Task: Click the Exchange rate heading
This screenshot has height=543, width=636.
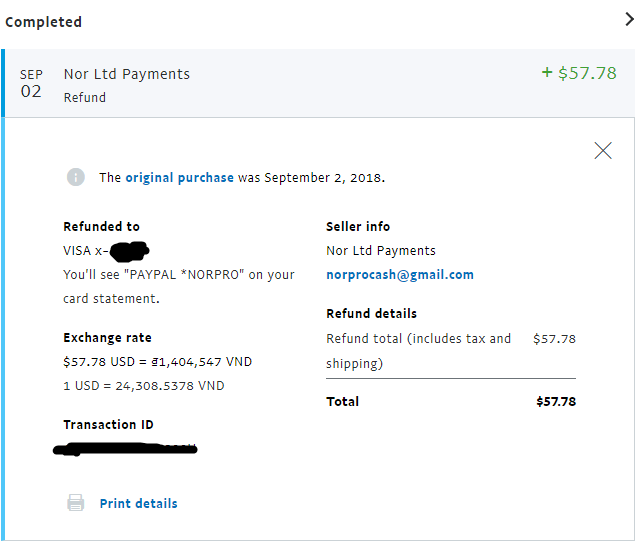Action: (x=107, y=337)
